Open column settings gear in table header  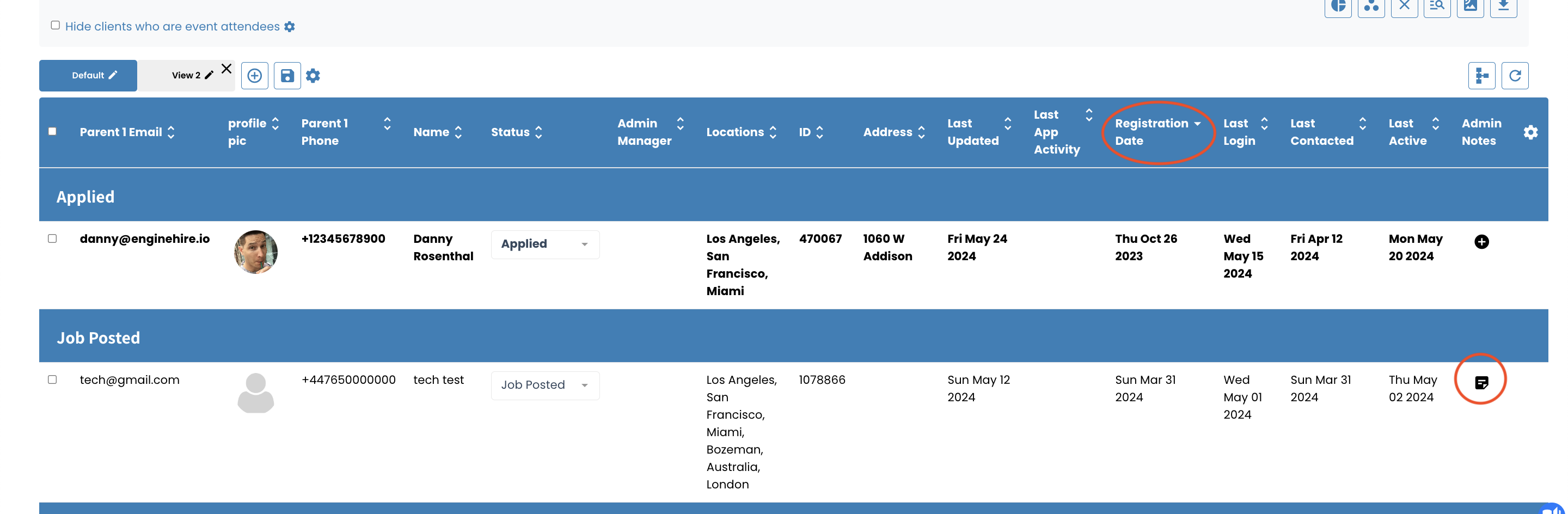click(x=1530, y=132)
